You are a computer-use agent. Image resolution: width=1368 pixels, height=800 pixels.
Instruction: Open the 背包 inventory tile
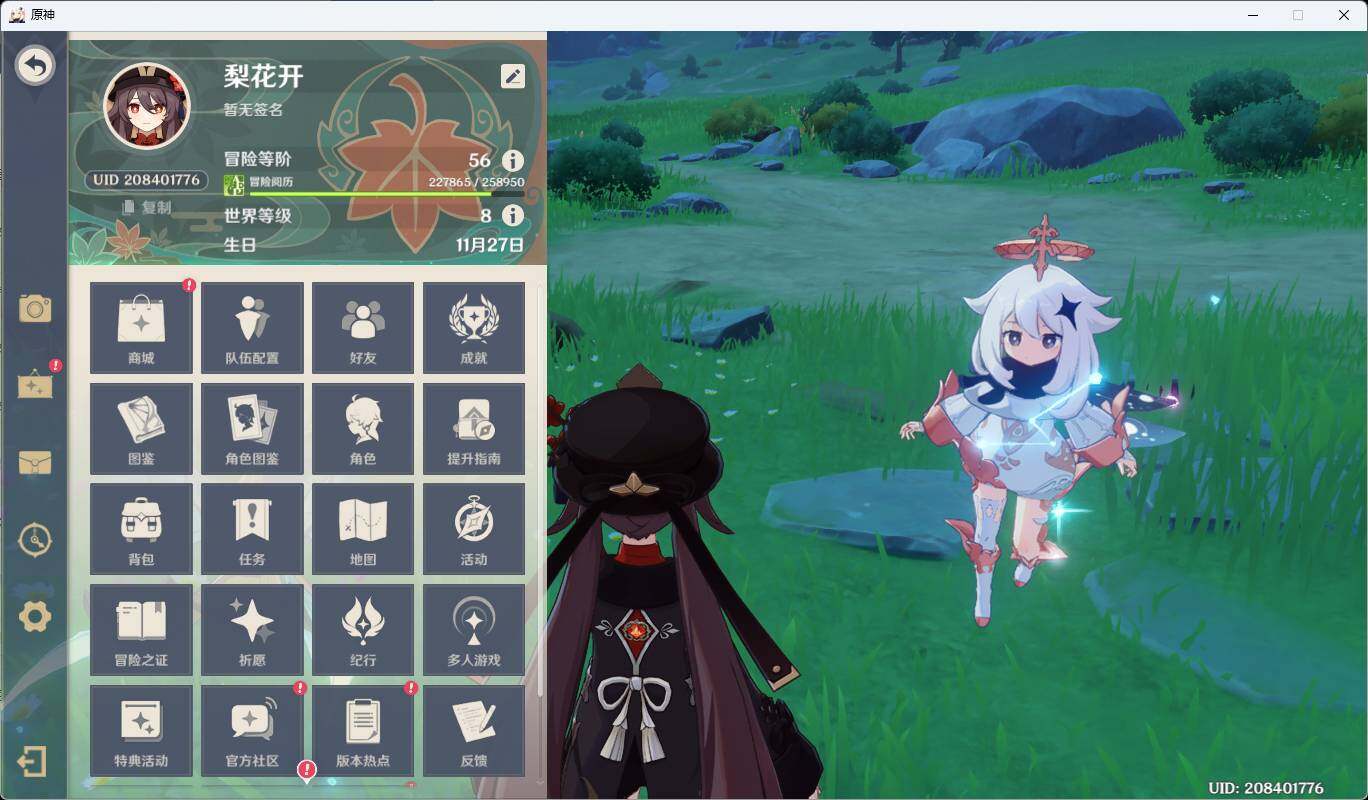click(x=141, y=530)
